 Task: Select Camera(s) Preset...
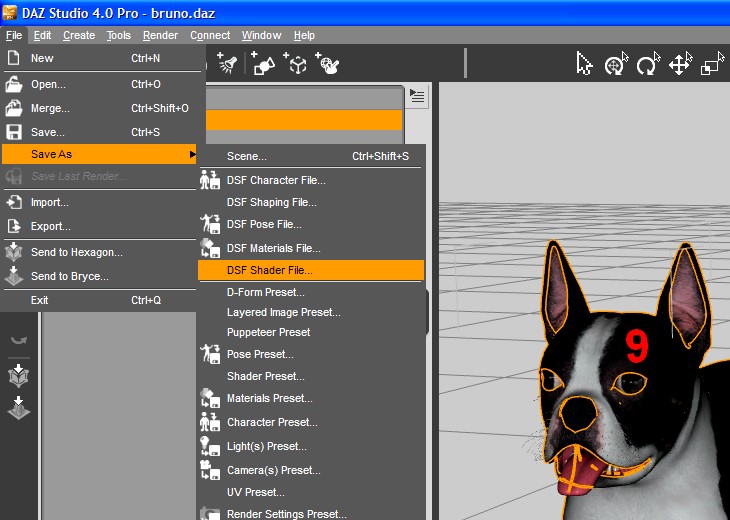point(311,470)
